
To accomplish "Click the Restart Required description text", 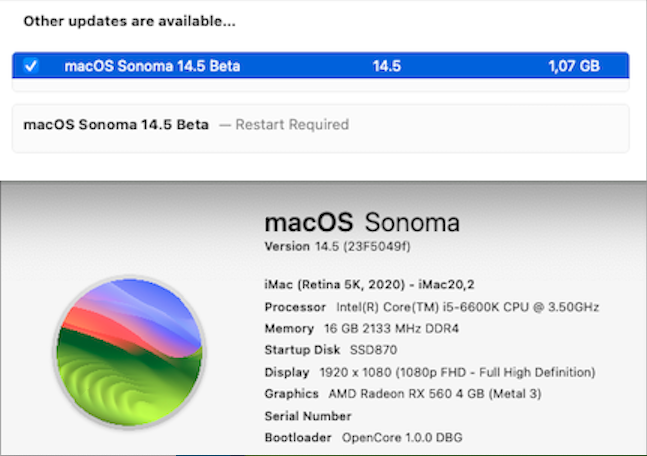I will [x=292, y=124].
